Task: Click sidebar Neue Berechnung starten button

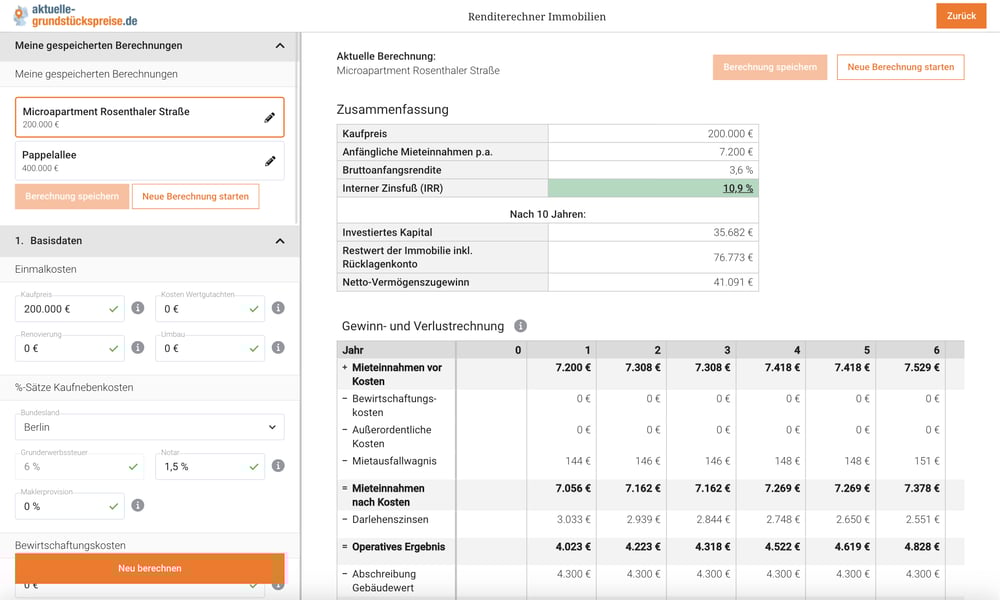Action: point(195,196)
